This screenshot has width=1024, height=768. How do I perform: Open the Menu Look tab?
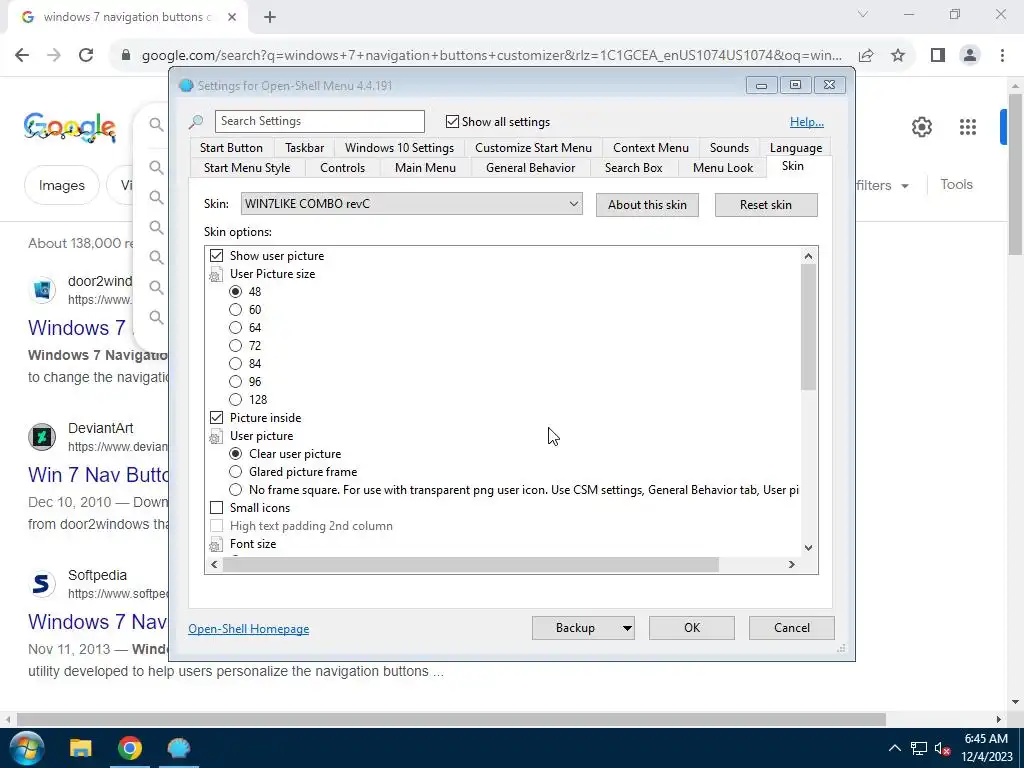[723, 168]
